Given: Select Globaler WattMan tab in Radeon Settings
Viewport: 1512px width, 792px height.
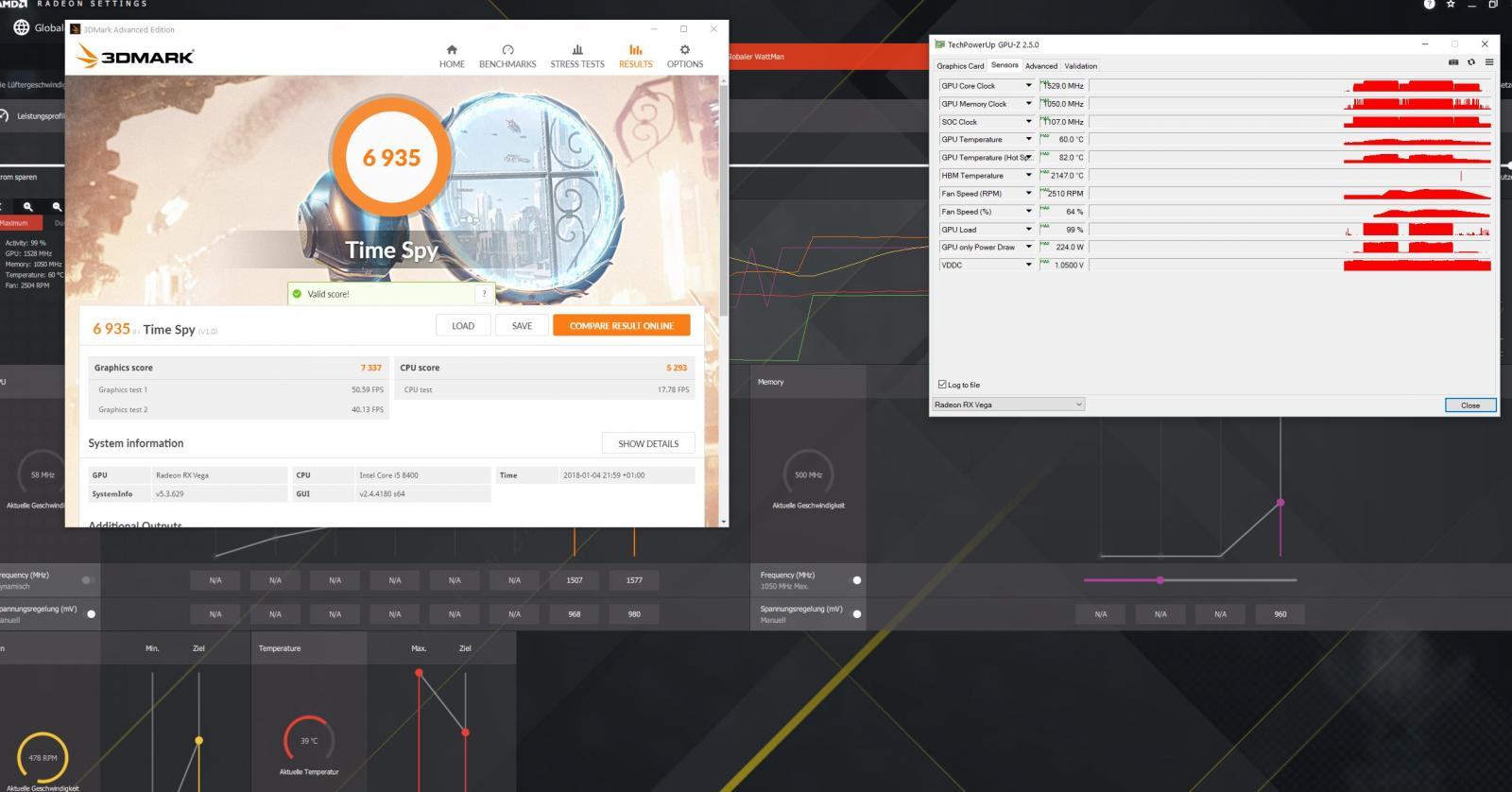Looking at the screenshot, I should [x=827, y=57].
